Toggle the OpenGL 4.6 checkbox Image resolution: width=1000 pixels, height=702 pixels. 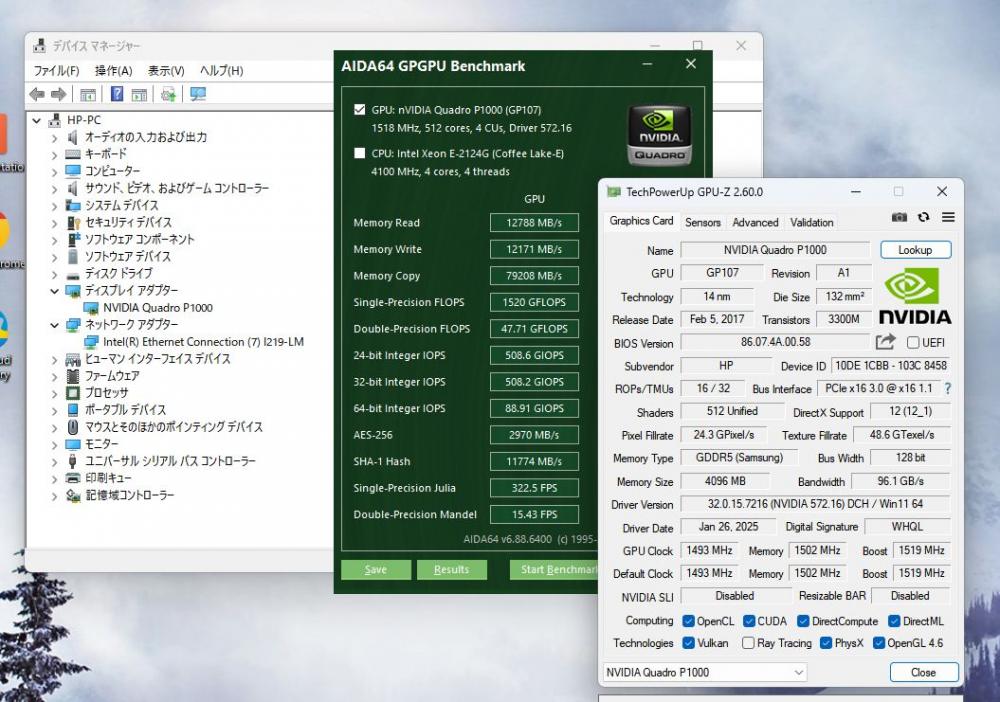879,643
